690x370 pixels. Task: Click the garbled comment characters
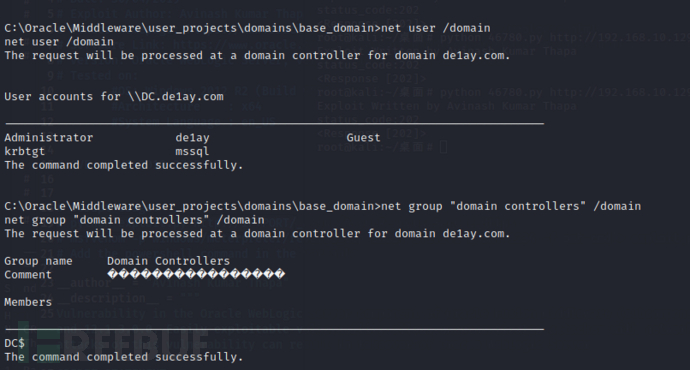tap(196, 275)
